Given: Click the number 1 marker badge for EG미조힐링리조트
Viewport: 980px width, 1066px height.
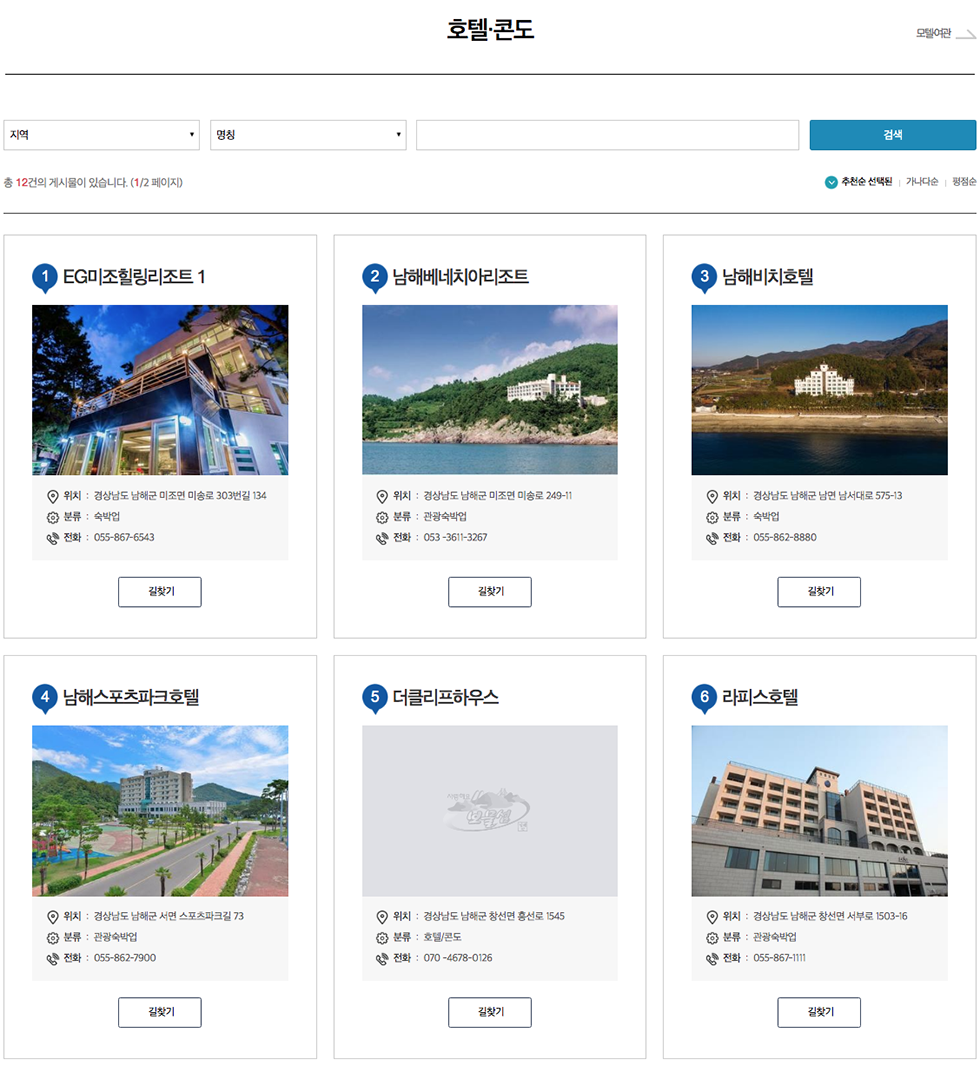Looking at the screenshot, I should click(x=45, y=277).
